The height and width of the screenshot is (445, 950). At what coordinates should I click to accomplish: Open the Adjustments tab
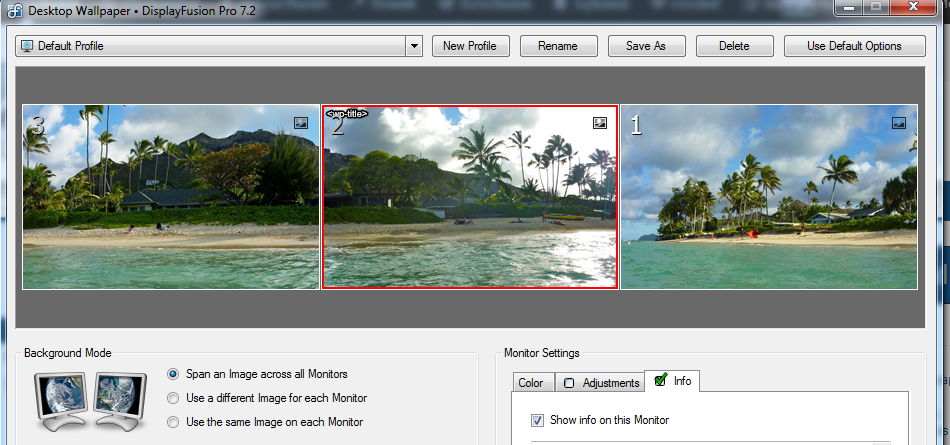point(601,383)
